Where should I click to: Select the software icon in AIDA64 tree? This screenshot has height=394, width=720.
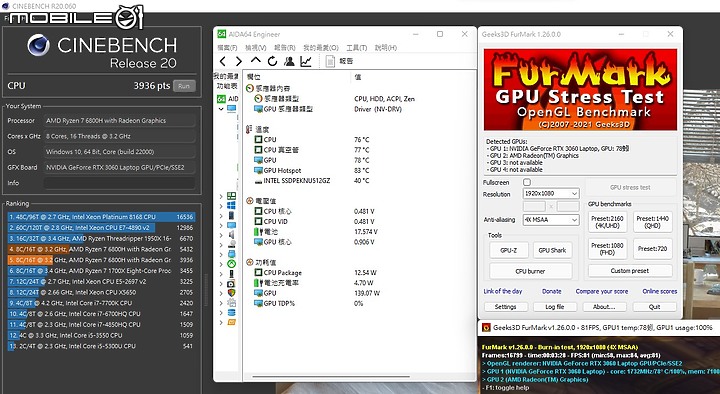pyautogui.click(x=231, y=283)
